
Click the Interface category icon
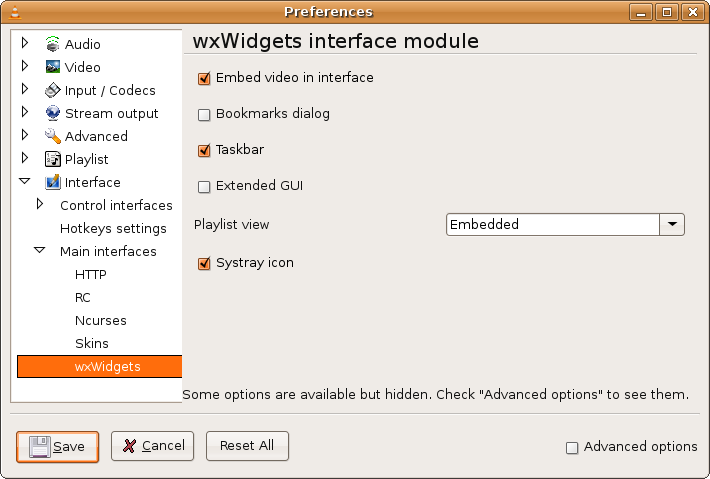[x=53, y=182]
